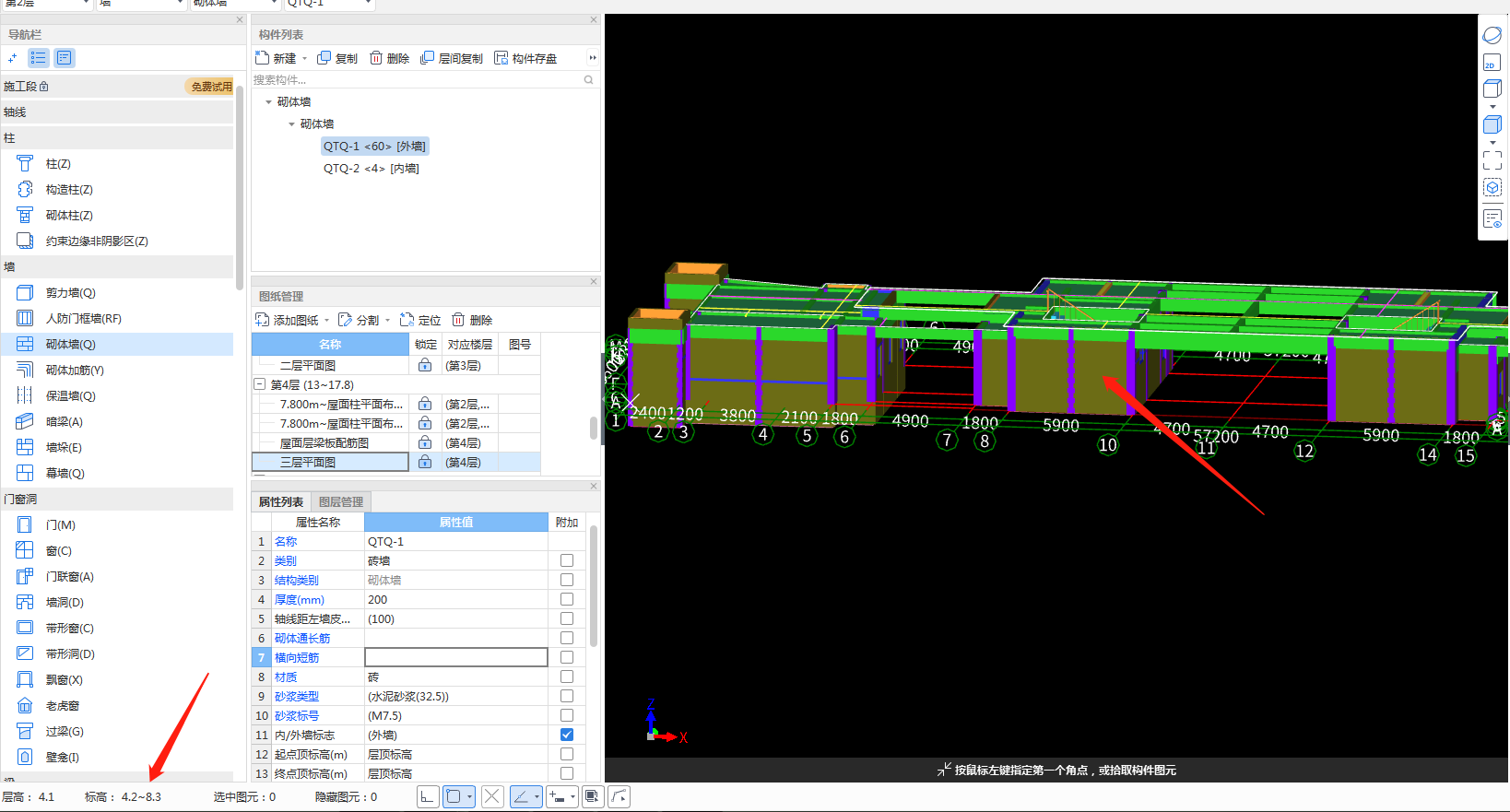
Task: Click the 定位 locate button
Action: pos(420,320)
